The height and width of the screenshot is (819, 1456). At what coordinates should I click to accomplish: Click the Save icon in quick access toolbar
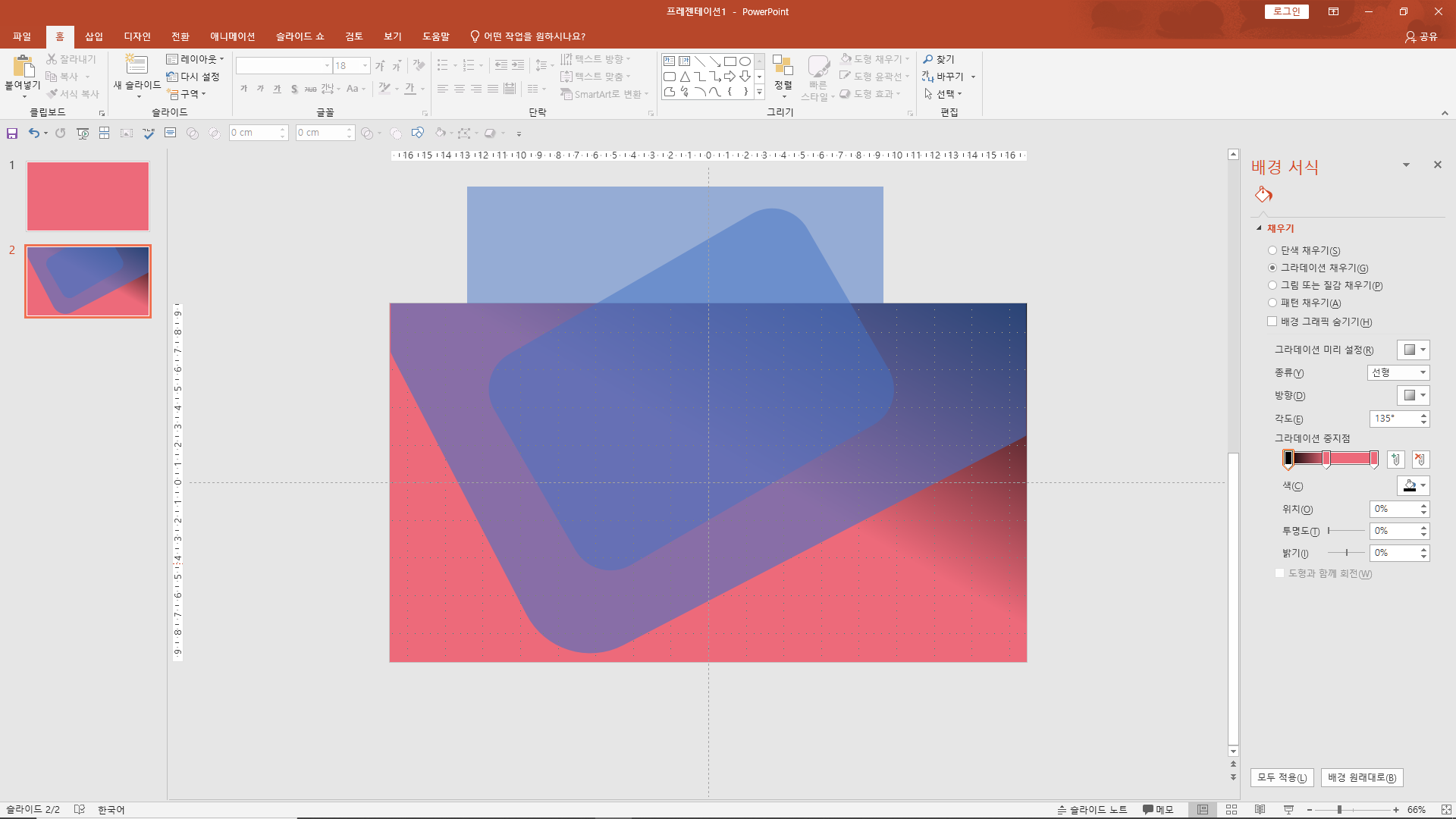coord(12,133)
